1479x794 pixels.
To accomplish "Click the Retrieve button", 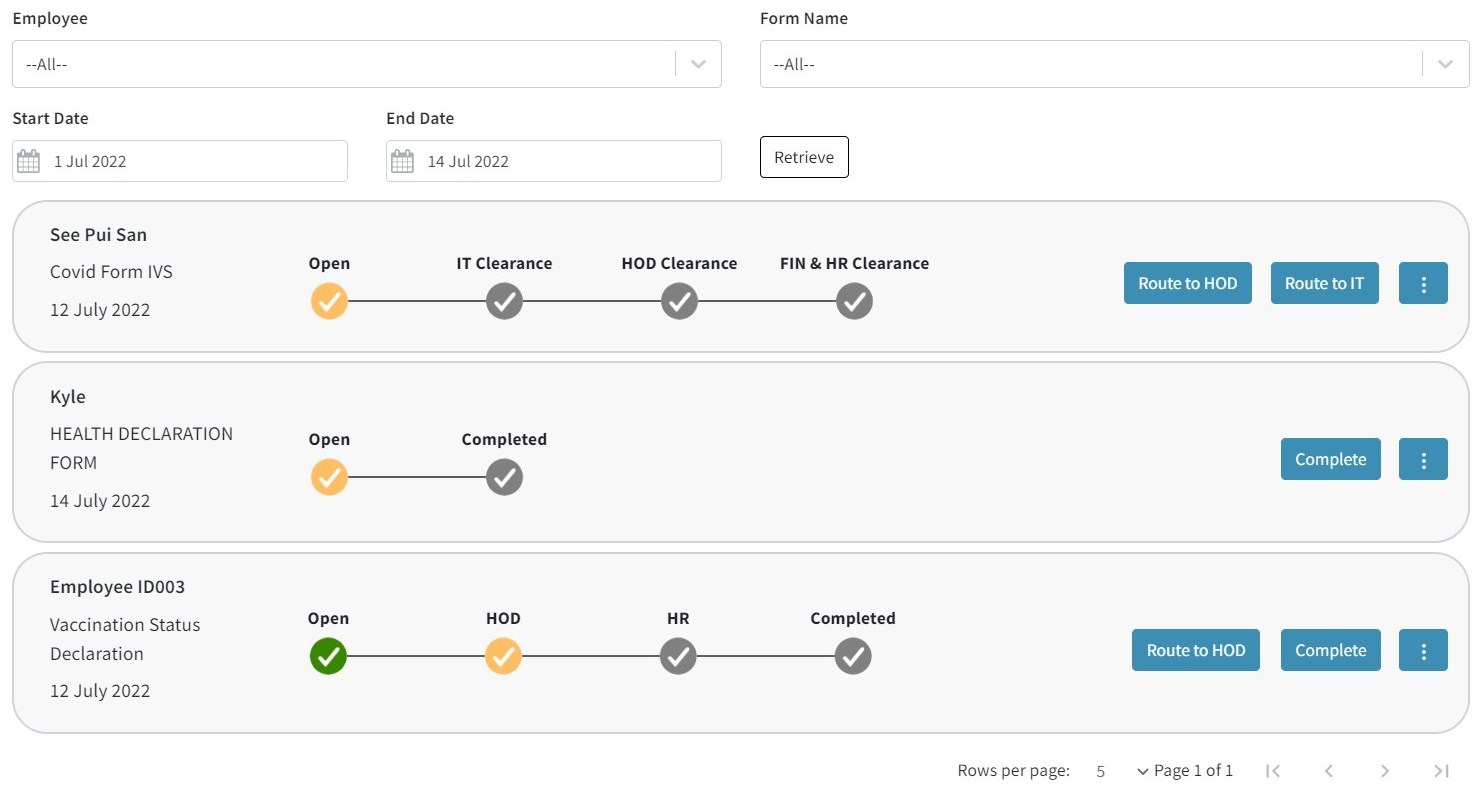I will click(804, 157).
